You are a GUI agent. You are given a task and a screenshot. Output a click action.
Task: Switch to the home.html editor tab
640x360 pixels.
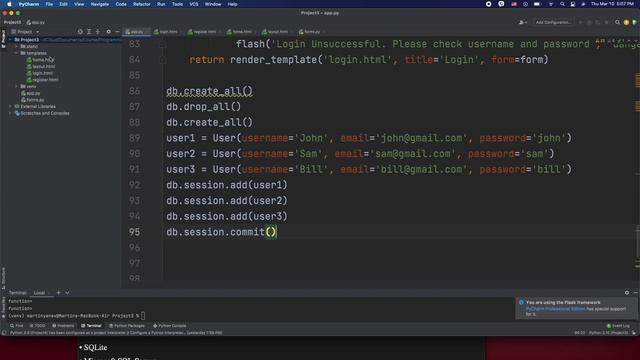point(241,31)
